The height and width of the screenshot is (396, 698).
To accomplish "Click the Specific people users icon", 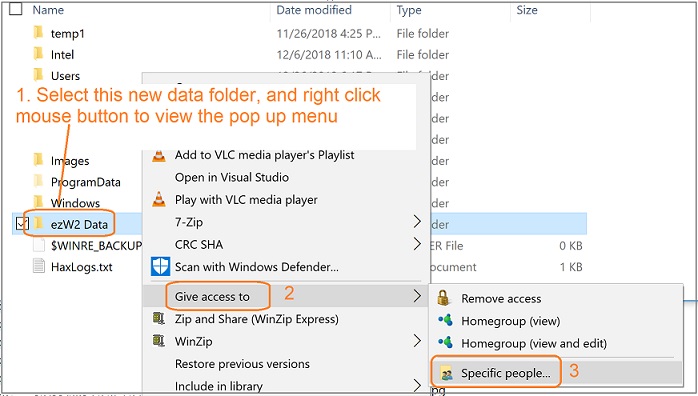I will coord(446,373).
